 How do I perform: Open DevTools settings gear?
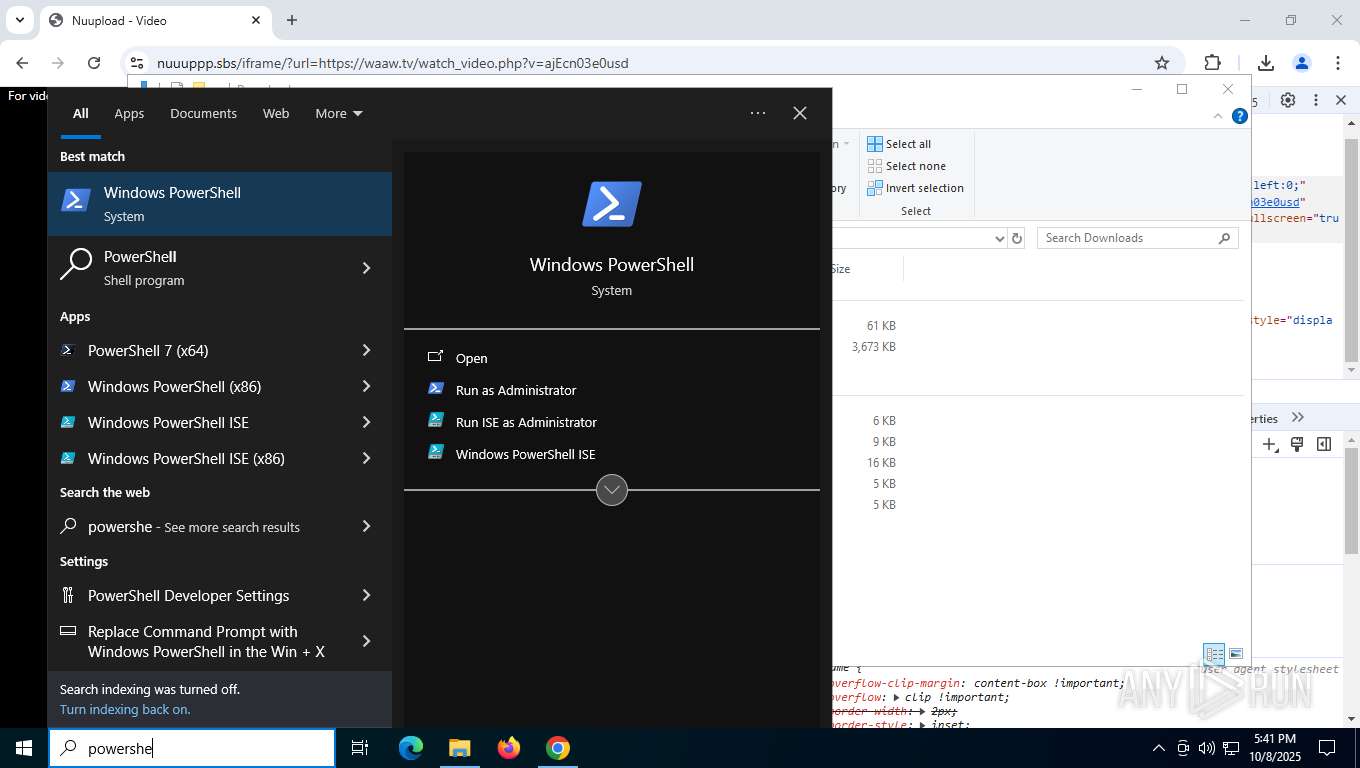[x=1288, y=100]
